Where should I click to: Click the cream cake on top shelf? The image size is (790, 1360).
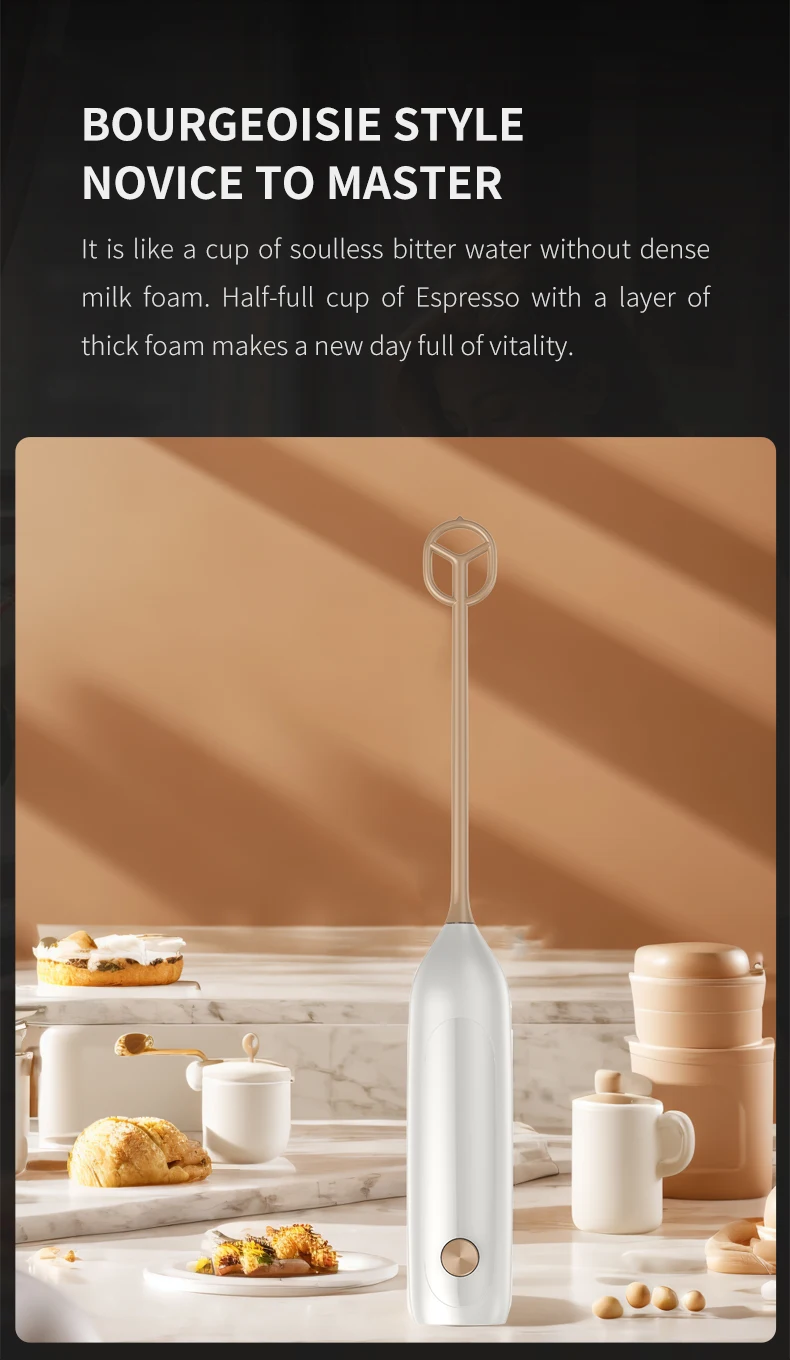(x=108, y=957)
